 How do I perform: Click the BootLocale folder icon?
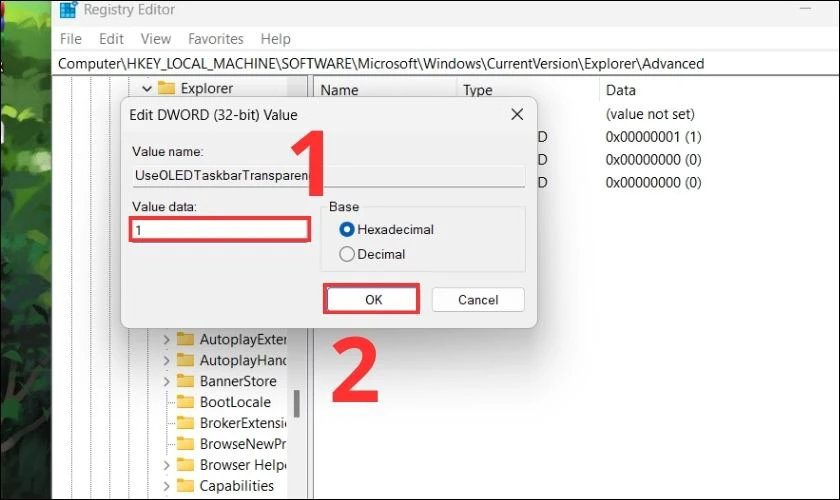click(185, 402)
